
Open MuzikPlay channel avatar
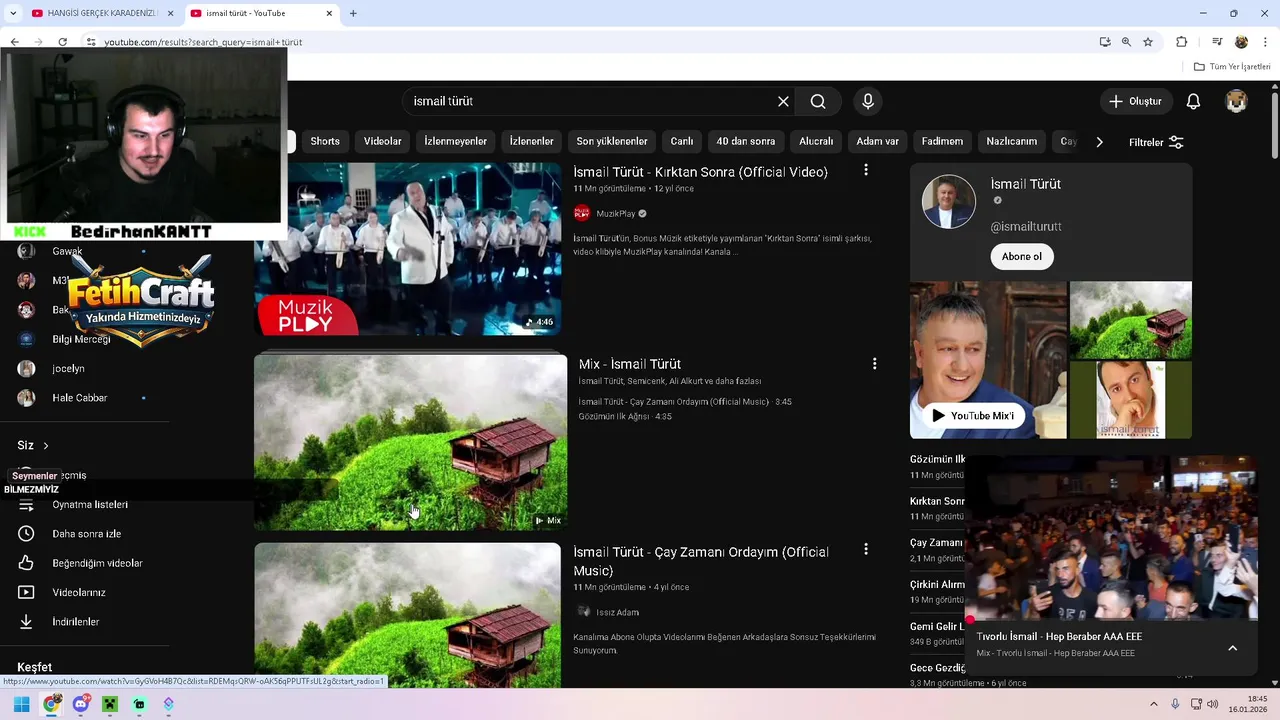coord(582,213)
